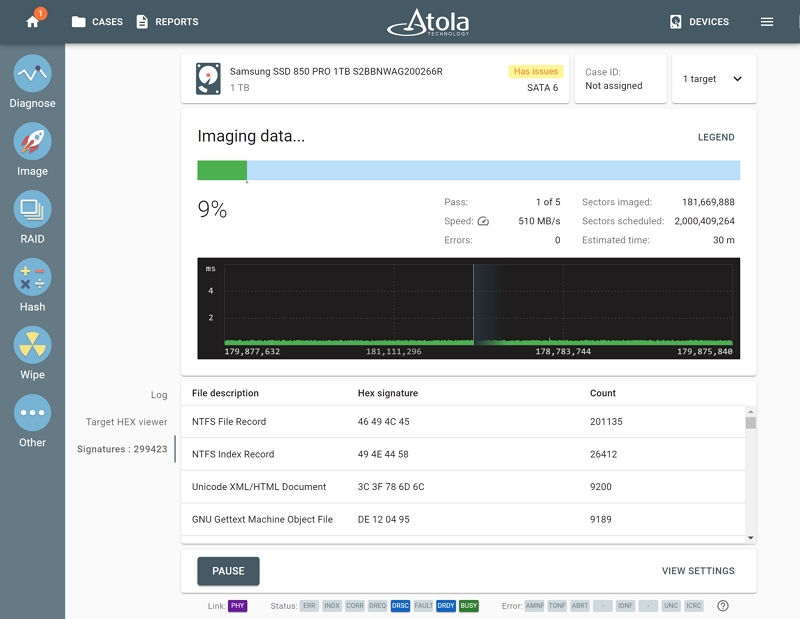Select the RAID tool icon
800x619 pixels.
pos(32,209)
